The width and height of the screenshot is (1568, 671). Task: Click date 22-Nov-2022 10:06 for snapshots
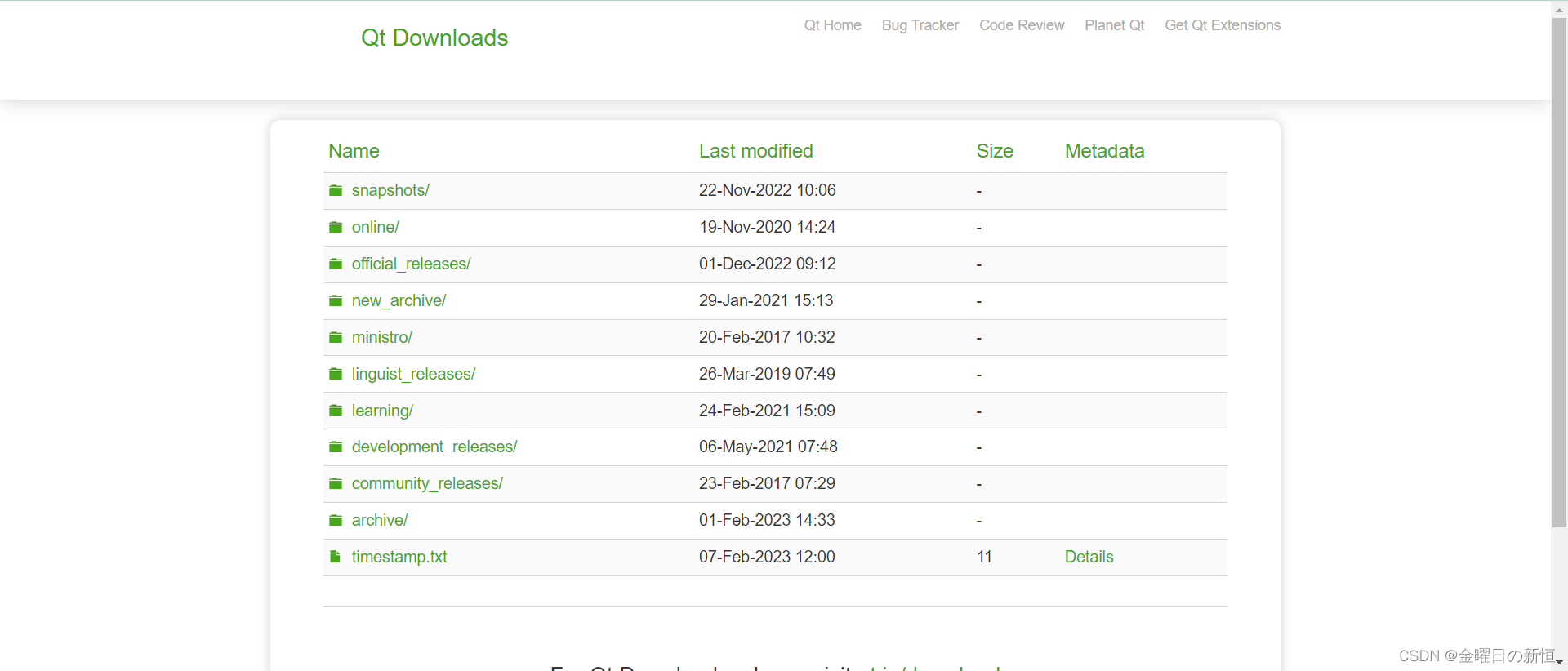pyautogui.click(x=767, y=190)
